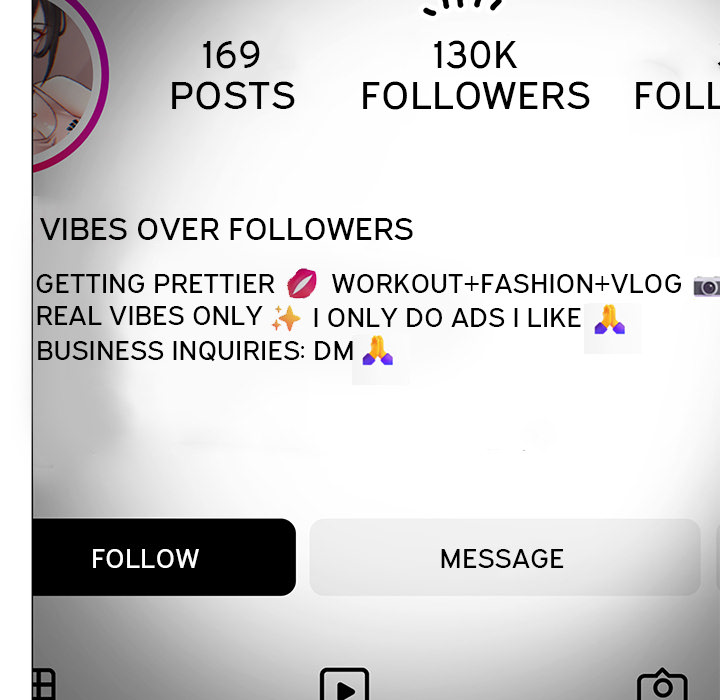Open the tagged photos tab icon

[x=662, y=684]
